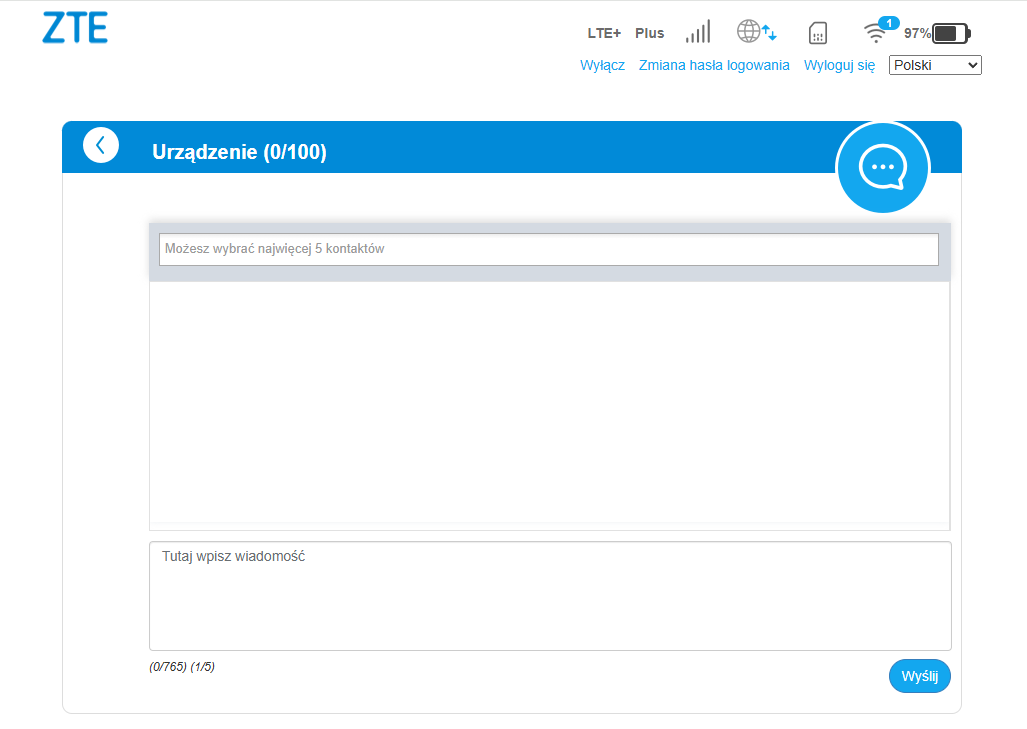1027x729 pixels.
Task: Click the ZTE logo
Action: 75,28
